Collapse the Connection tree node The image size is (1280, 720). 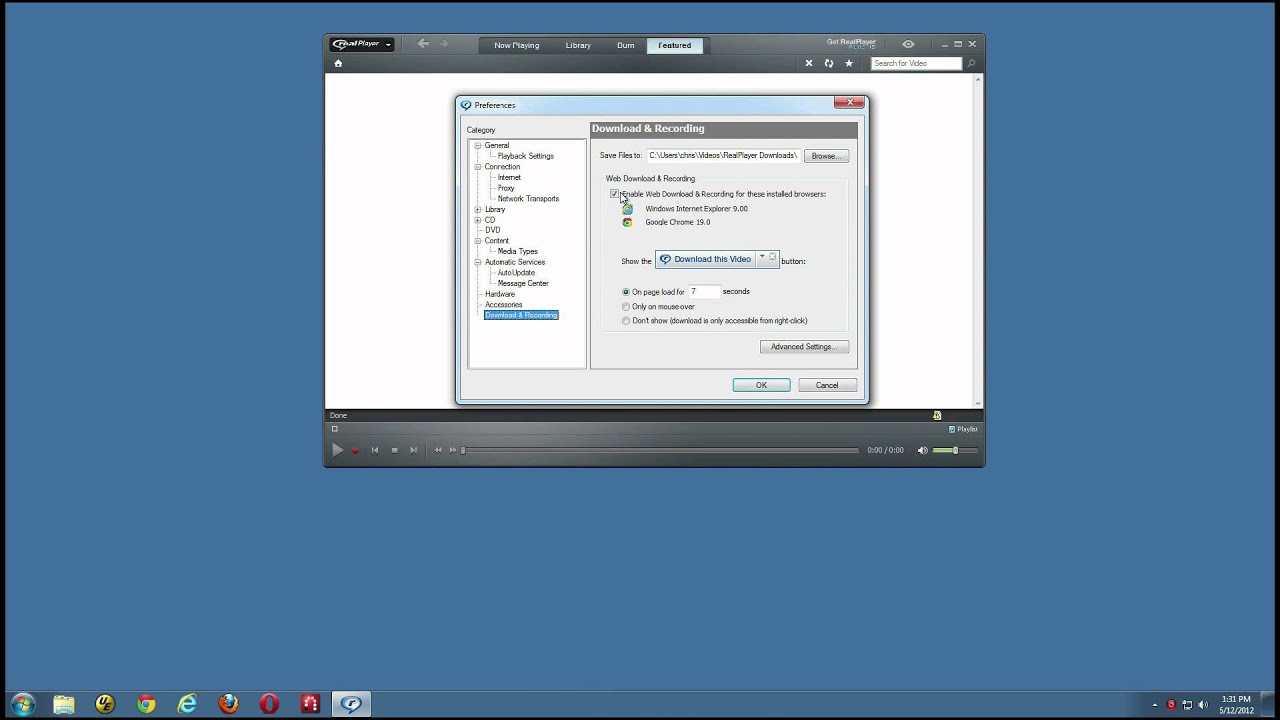tap(478, 167)
